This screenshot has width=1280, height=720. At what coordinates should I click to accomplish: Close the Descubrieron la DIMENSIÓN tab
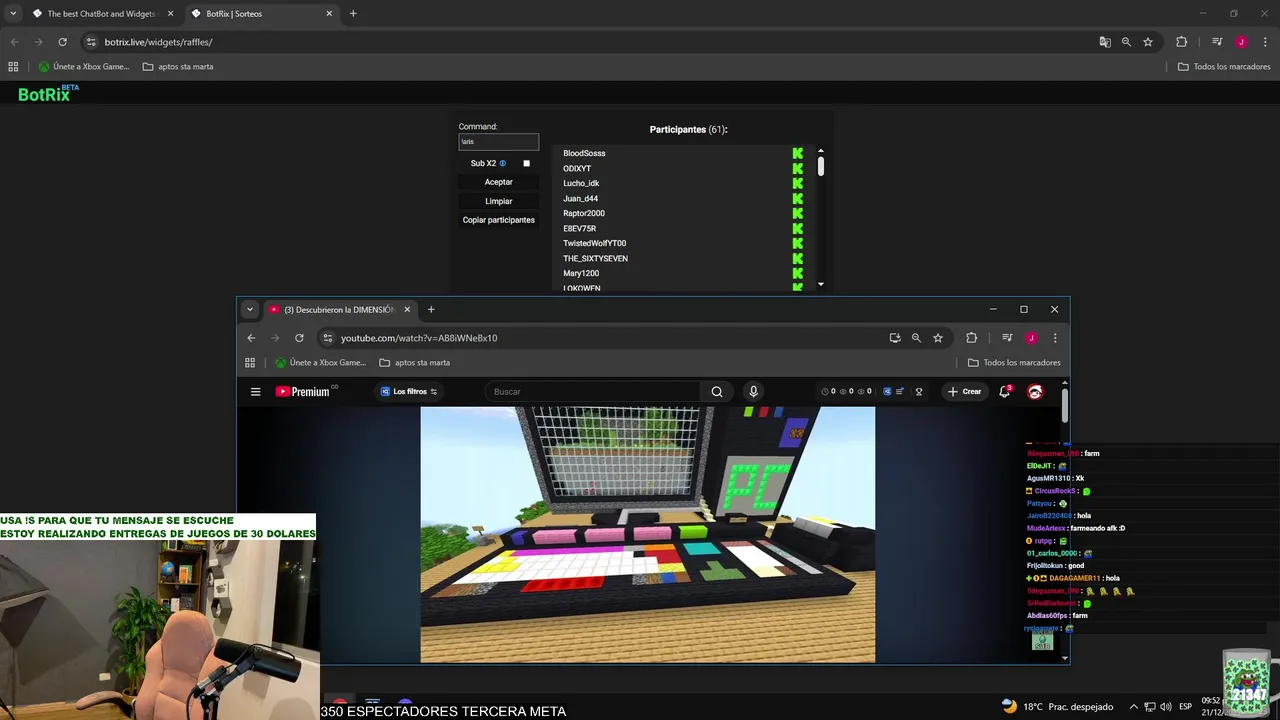[407, 310]
